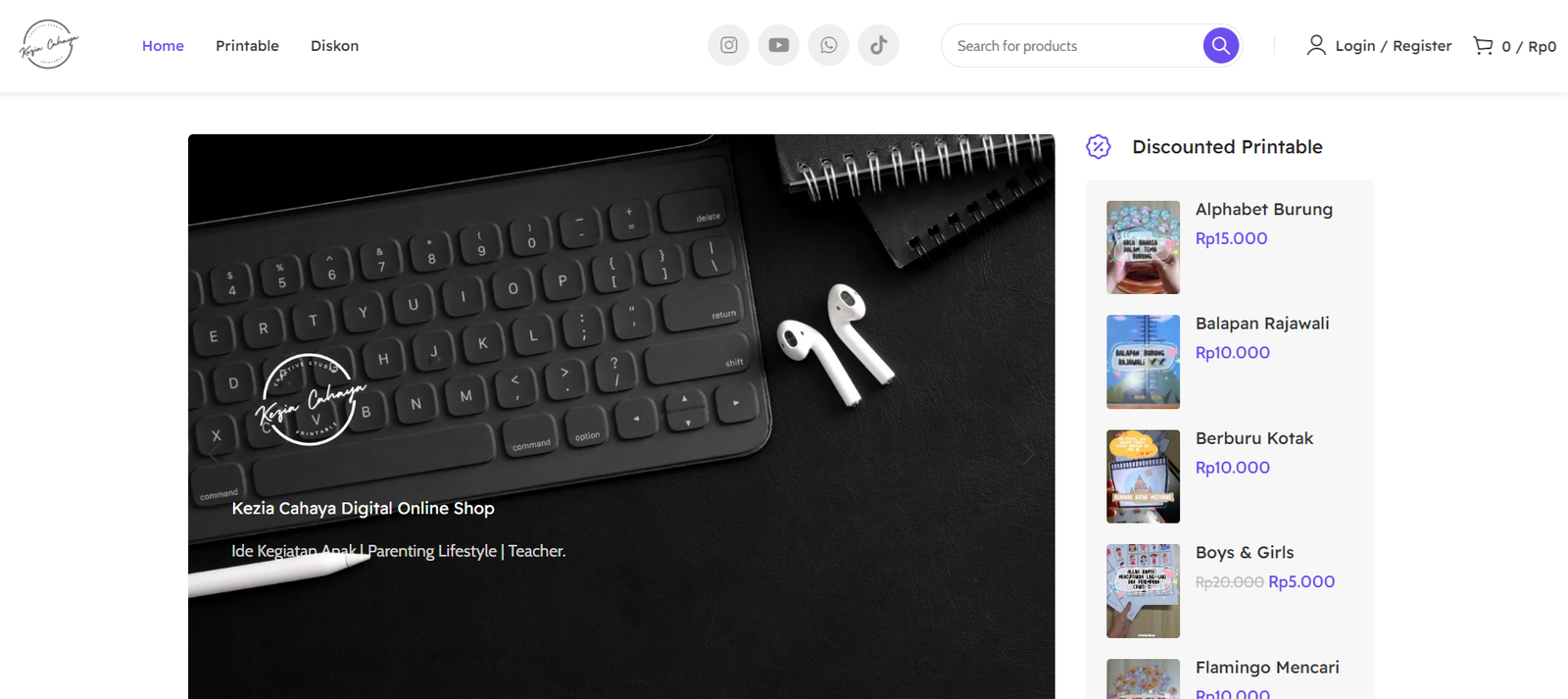The height and width of the screenshot is (699, 1568).
Task: Open the Flamingo Mencari product link
Action: click(1267, 667)
